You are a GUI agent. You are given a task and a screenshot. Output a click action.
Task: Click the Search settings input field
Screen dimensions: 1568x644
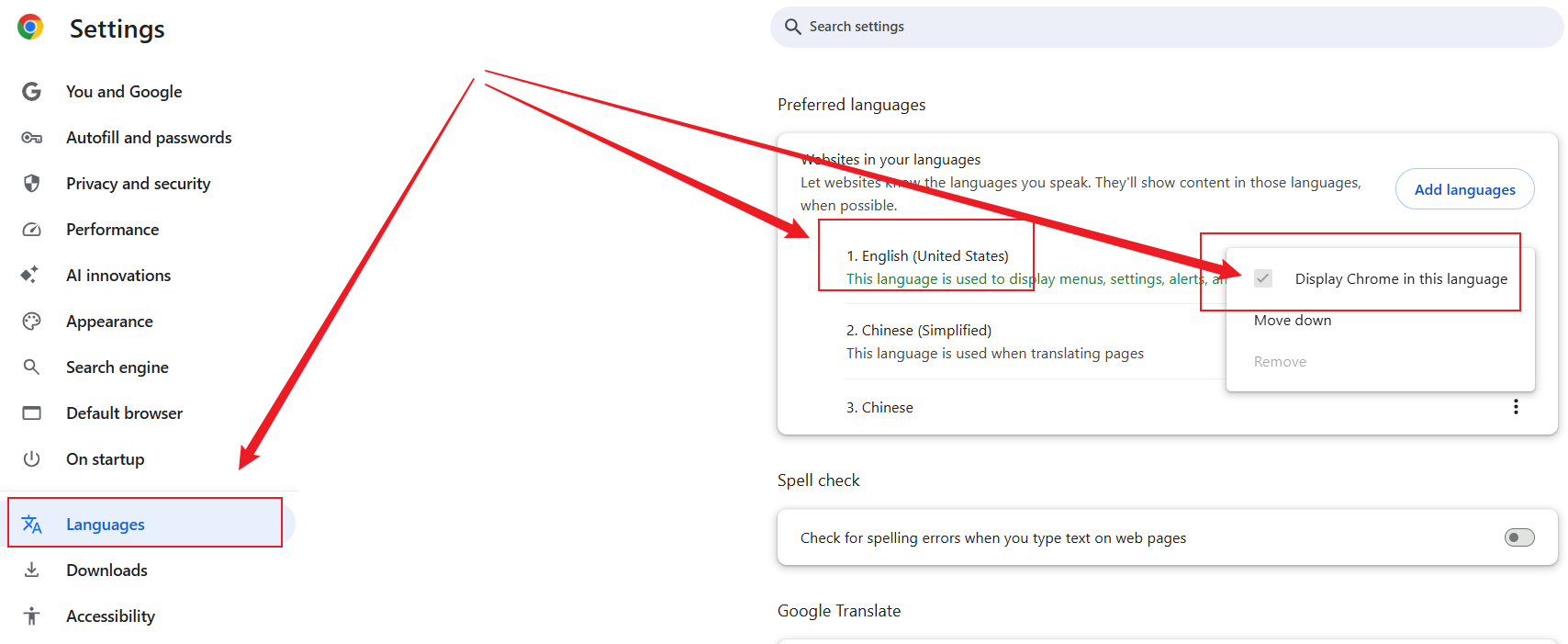tap(1166, 27)
